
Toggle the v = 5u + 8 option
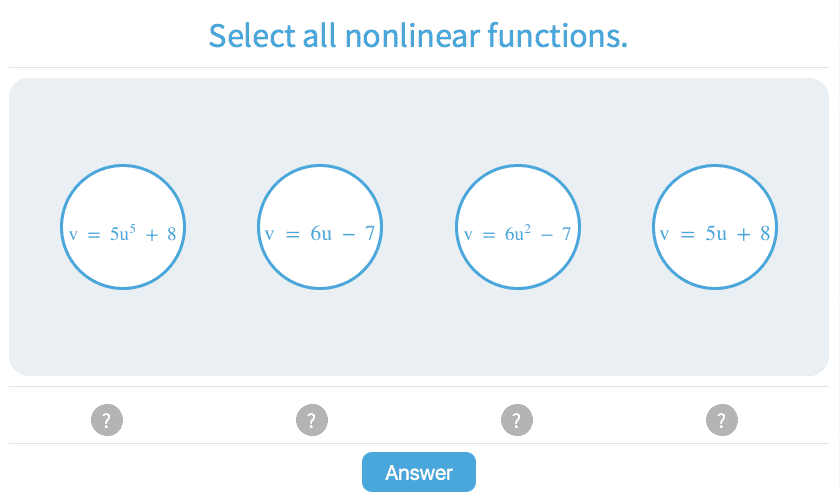[714, 228]
